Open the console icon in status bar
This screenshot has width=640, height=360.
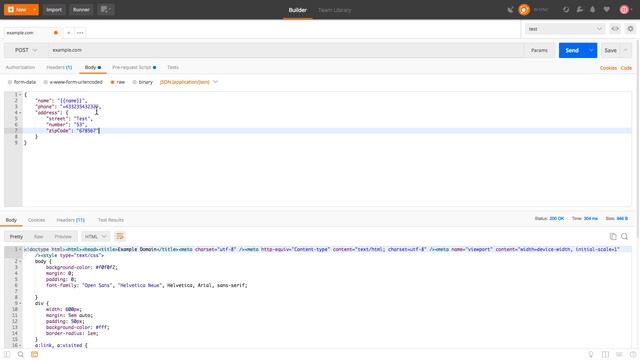(x=34, y=354)
